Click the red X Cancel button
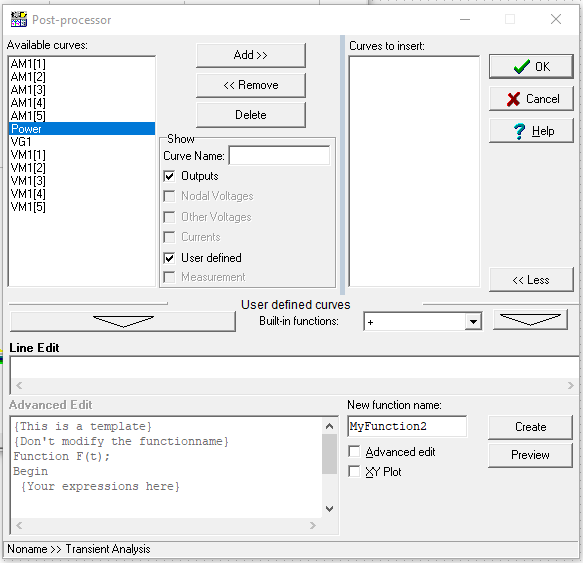 point(531,99)
